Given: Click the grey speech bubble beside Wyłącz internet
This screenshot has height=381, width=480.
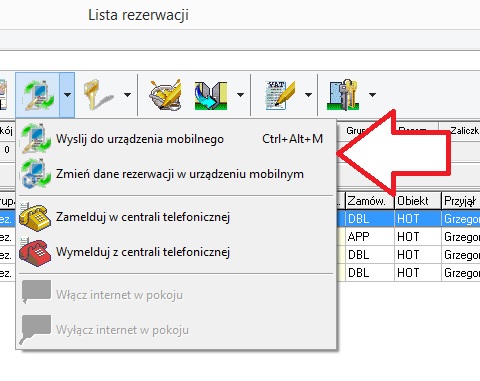Looking at the screenshot, I should tap(36, 329).
